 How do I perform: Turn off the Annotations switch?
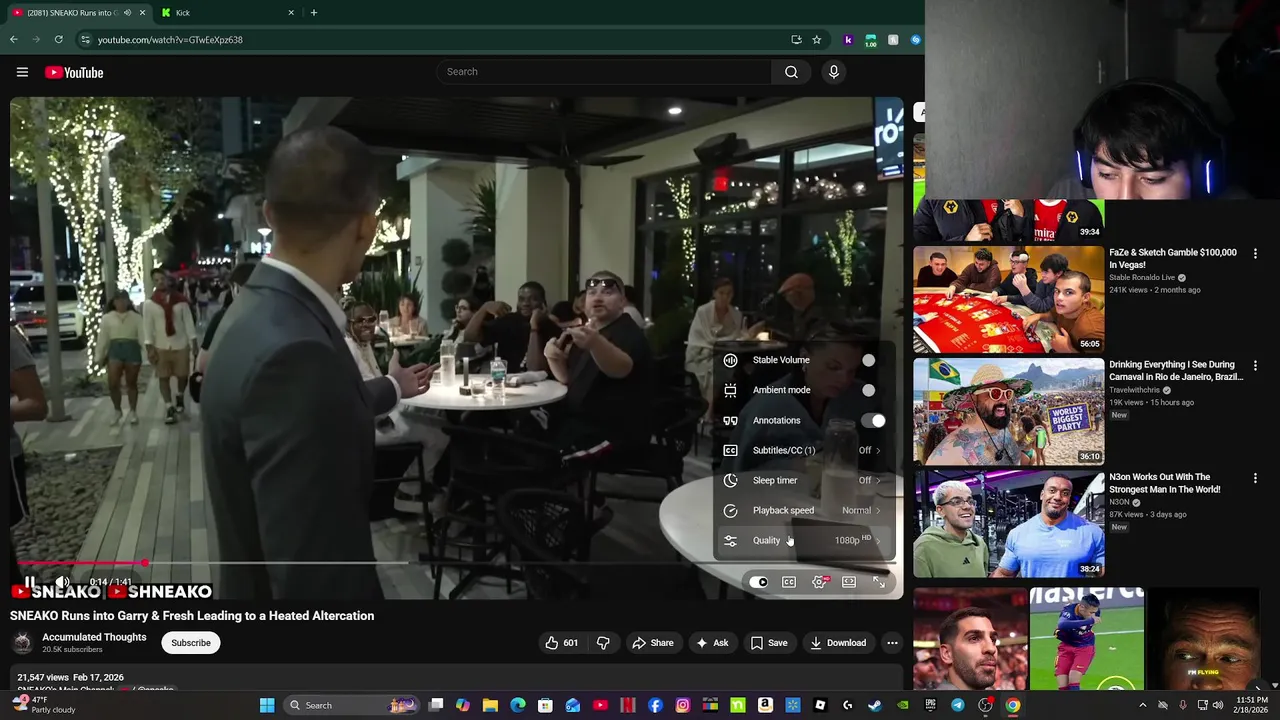[874, 421]
